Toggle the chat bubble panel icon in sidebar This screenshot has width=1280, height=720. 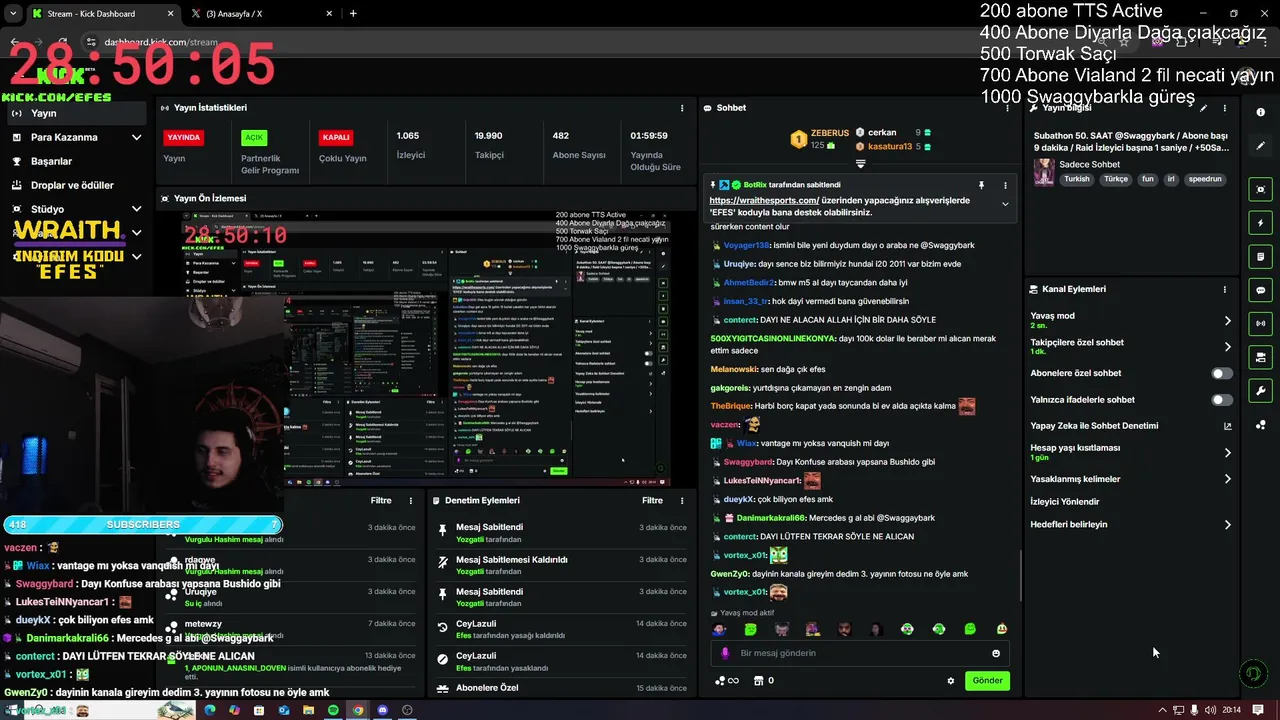[x=1261, y=290]
